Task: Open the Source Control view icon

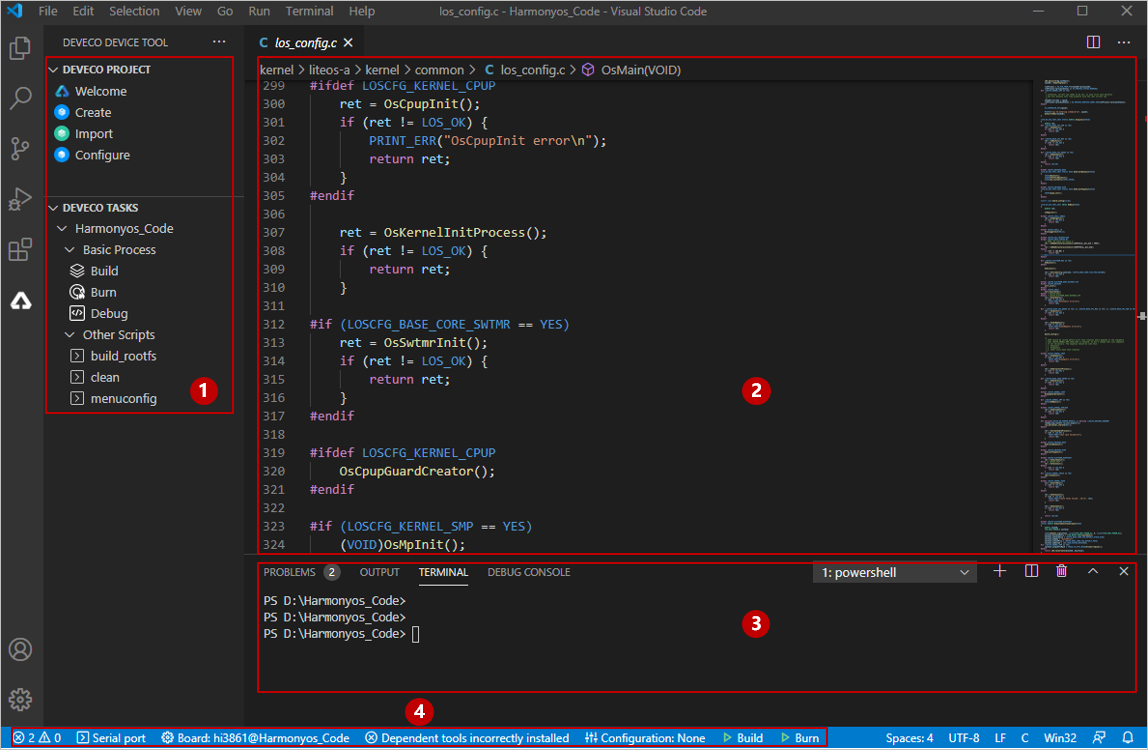Action: [x=20, y=149]
